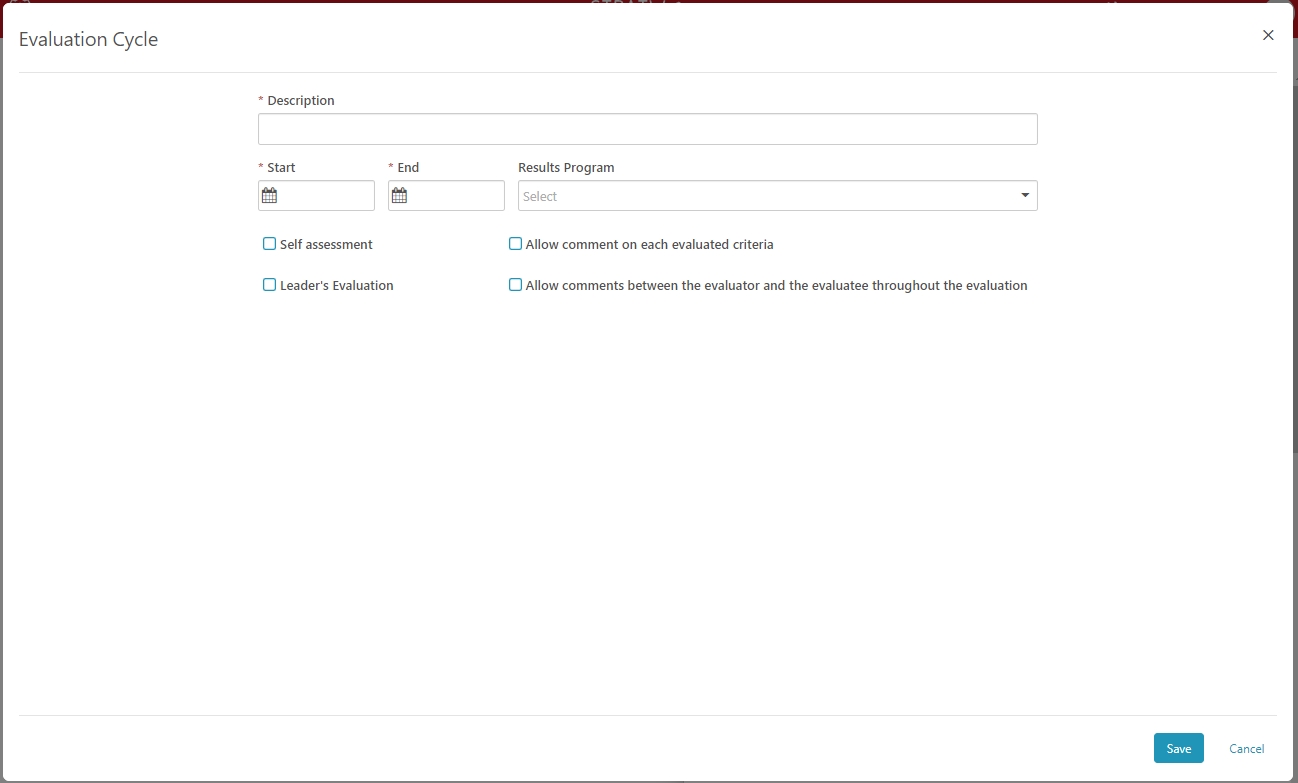The height and width of the screenshot is (783, 1298).
Task: Focus the End date input box
Action: coord(455,196)
